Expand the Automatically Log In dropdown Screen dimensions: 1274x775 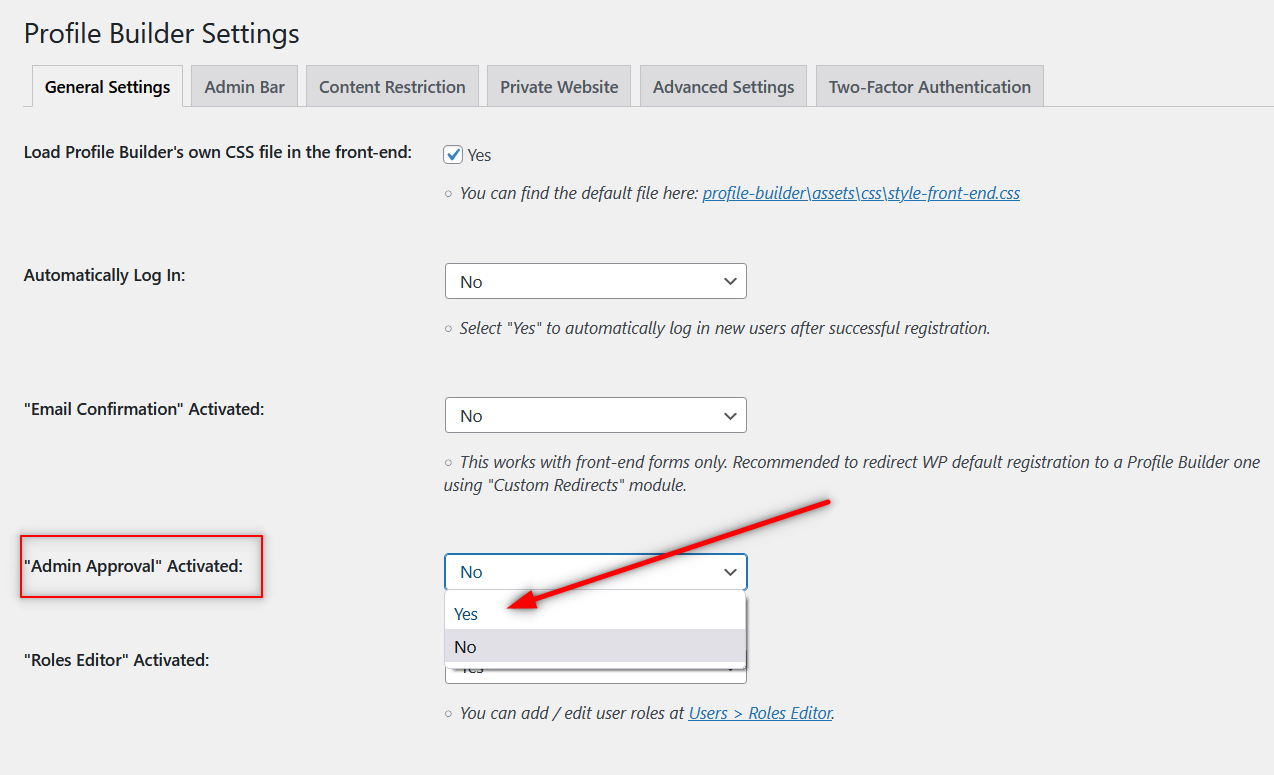pyautogui.click(x=596, y=282)
